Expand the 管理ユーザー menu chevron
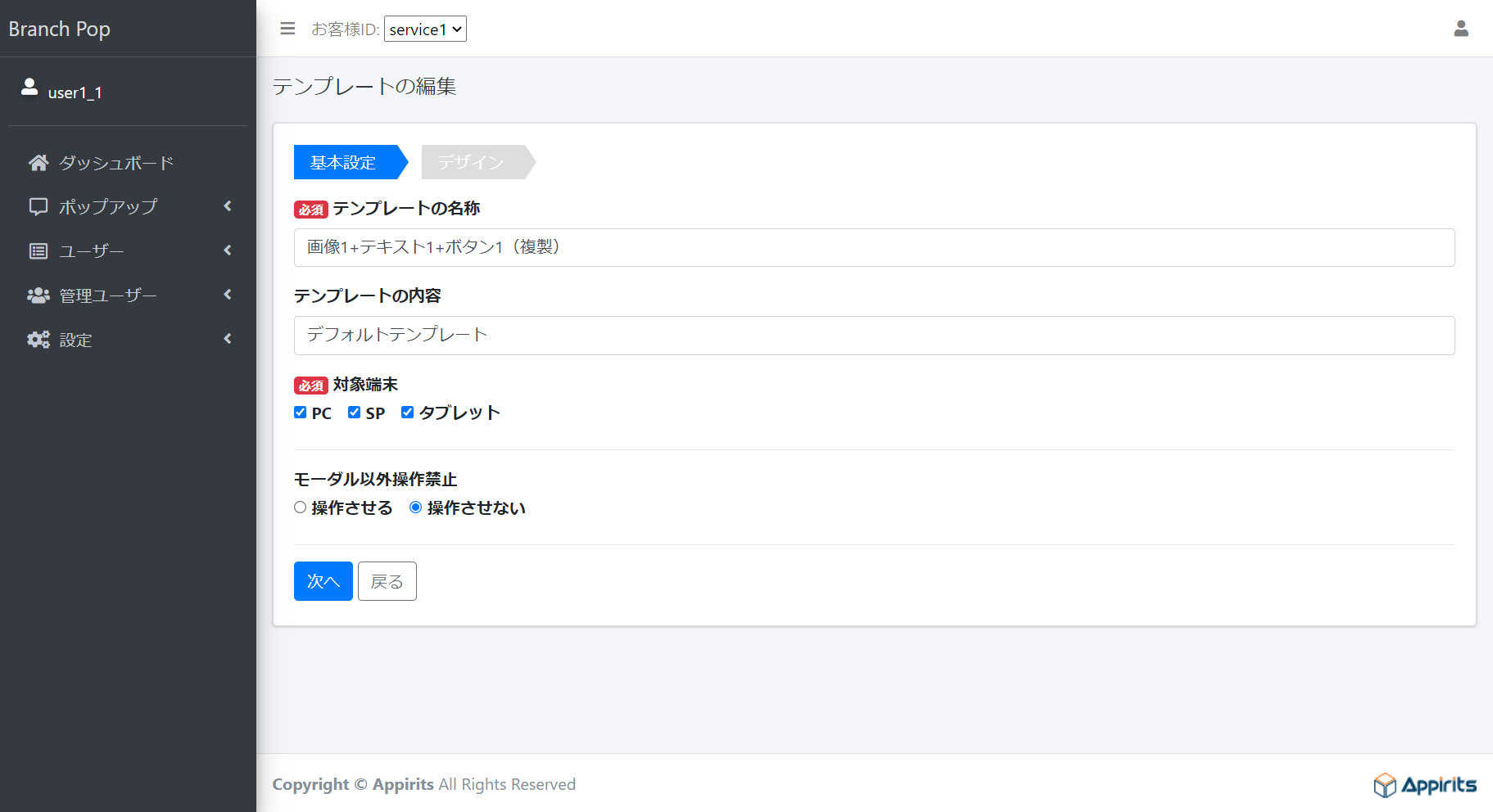Viewport: 1493px width, 812px height. 228,295
